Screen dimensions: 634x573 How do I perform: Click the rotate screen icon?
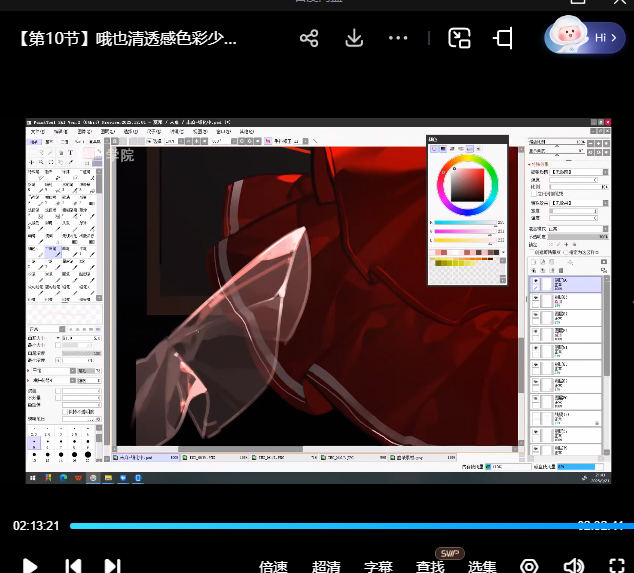tap(503, 38)
